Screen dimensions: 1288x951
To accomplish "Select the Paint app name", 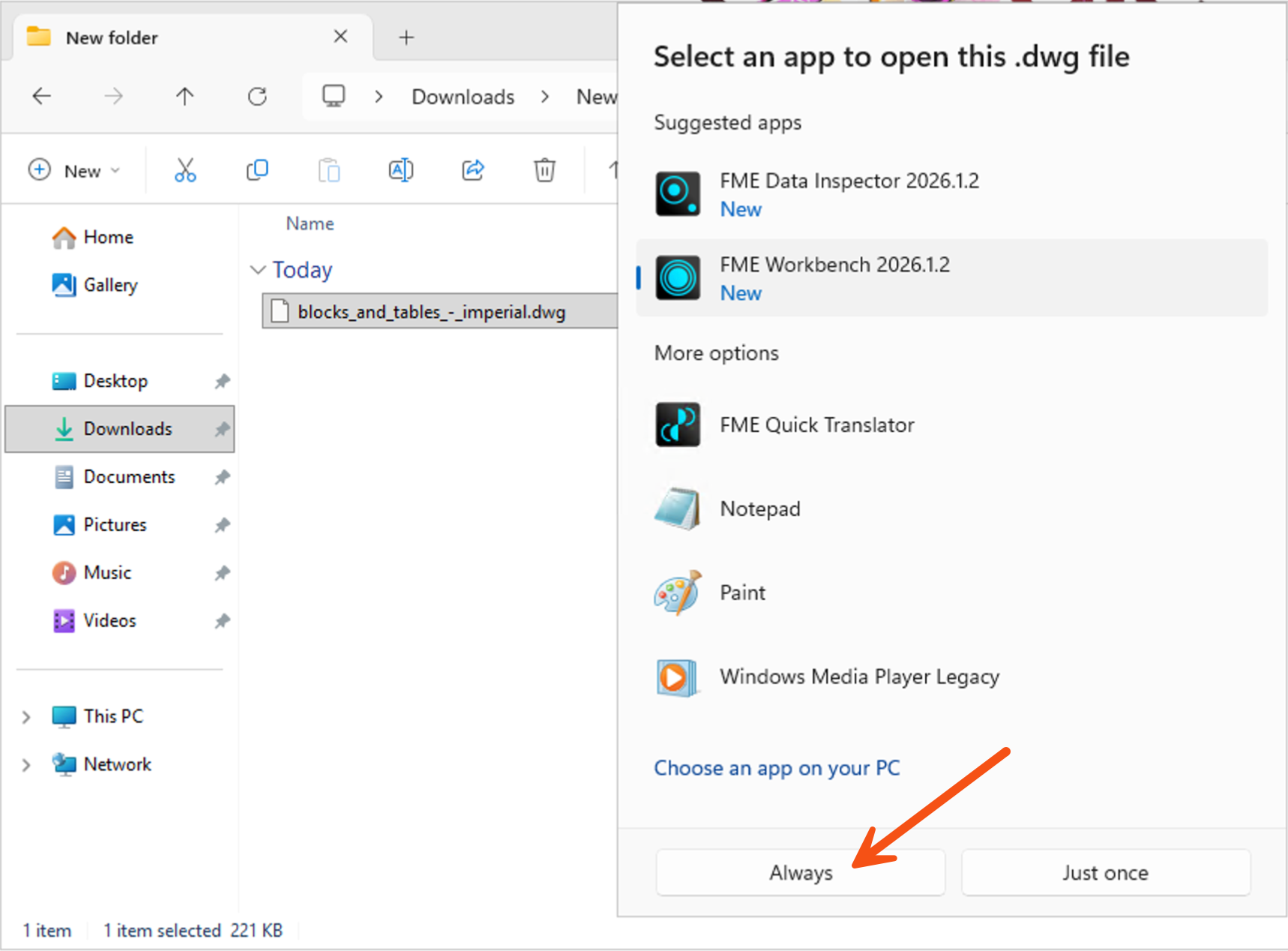I will pyautogui.click(x=743, y=592).
